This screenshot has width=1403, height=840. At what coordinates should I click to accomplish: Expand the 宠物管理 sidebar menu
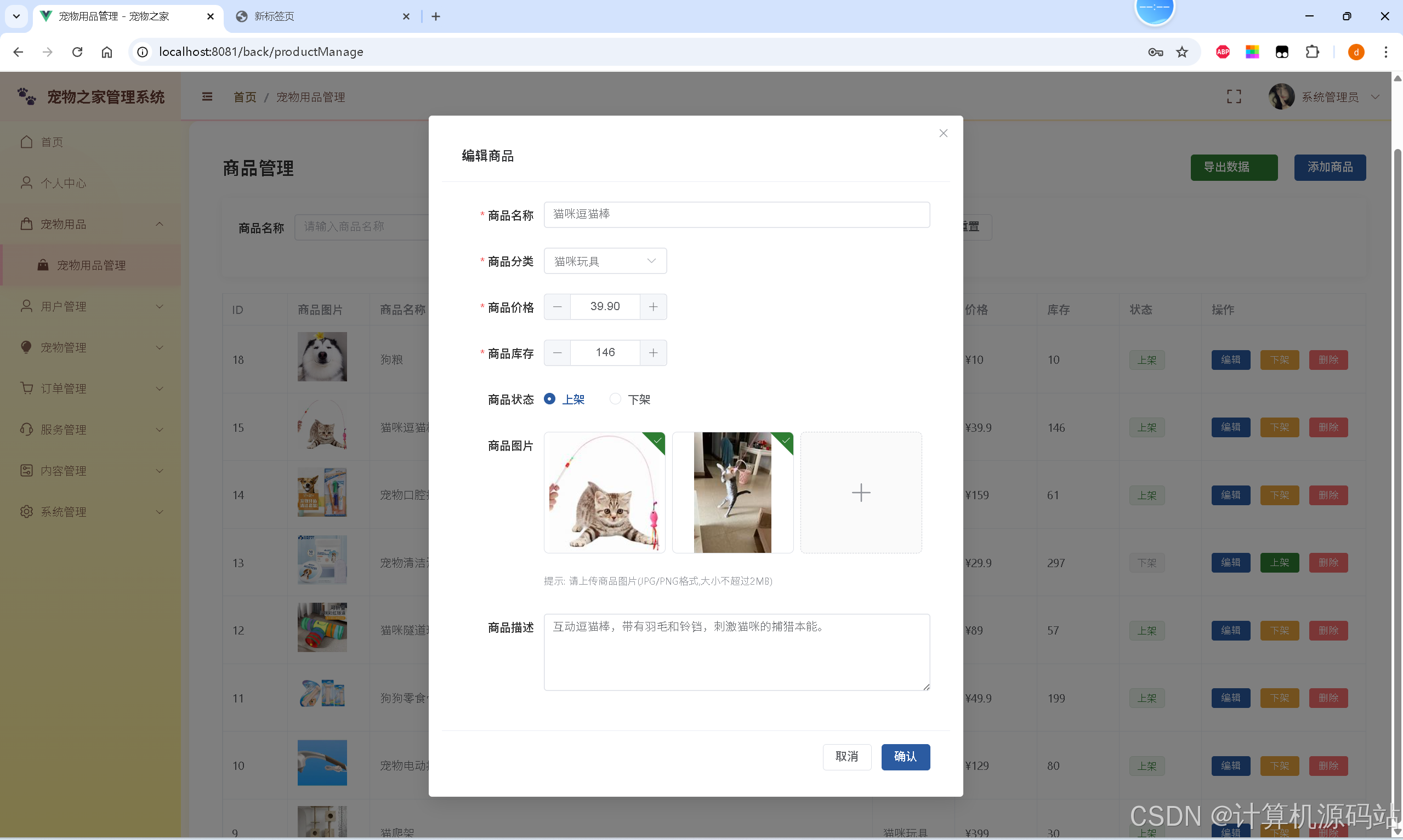(x=160, y=347)
